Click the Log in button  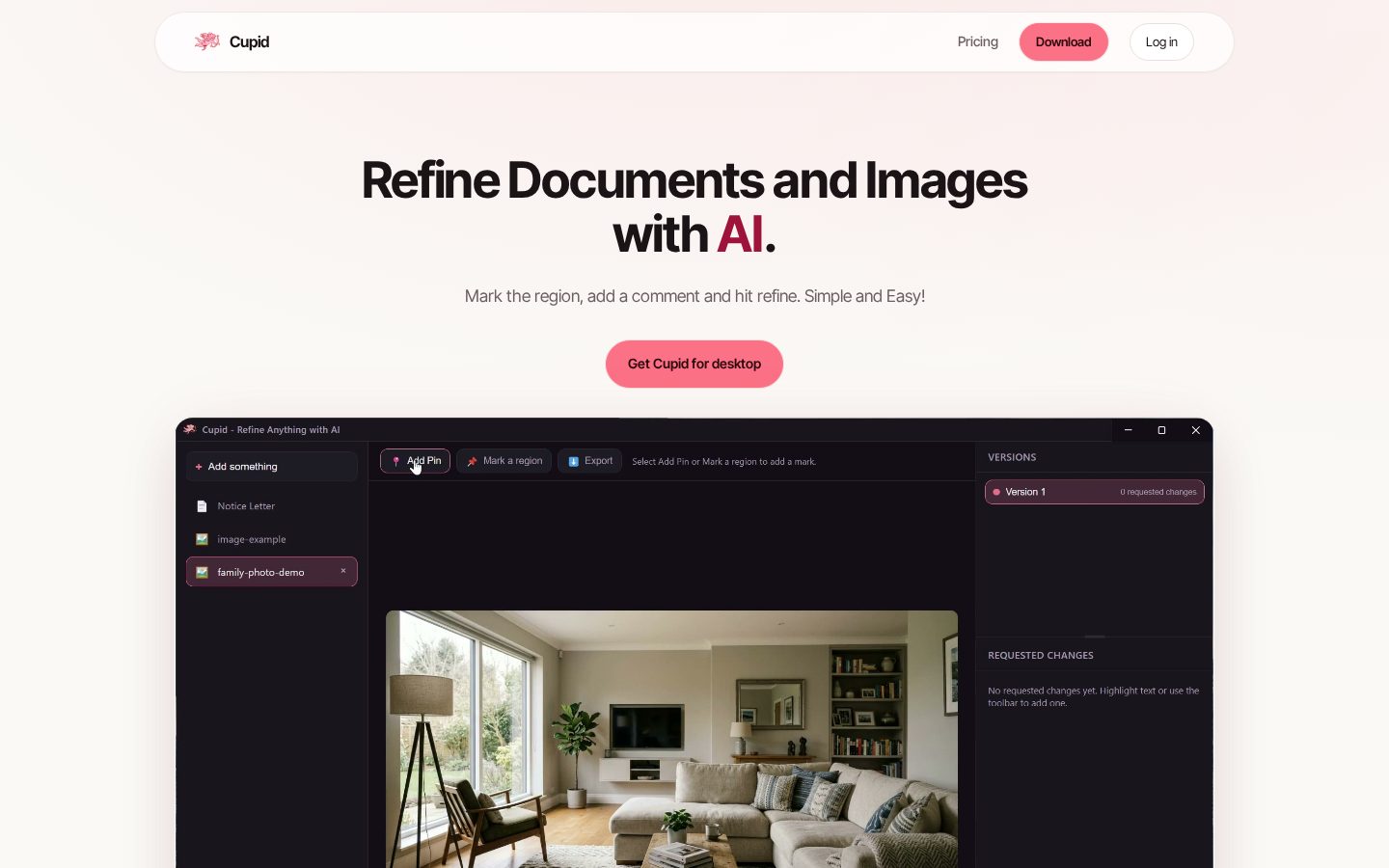point(1161,41)
